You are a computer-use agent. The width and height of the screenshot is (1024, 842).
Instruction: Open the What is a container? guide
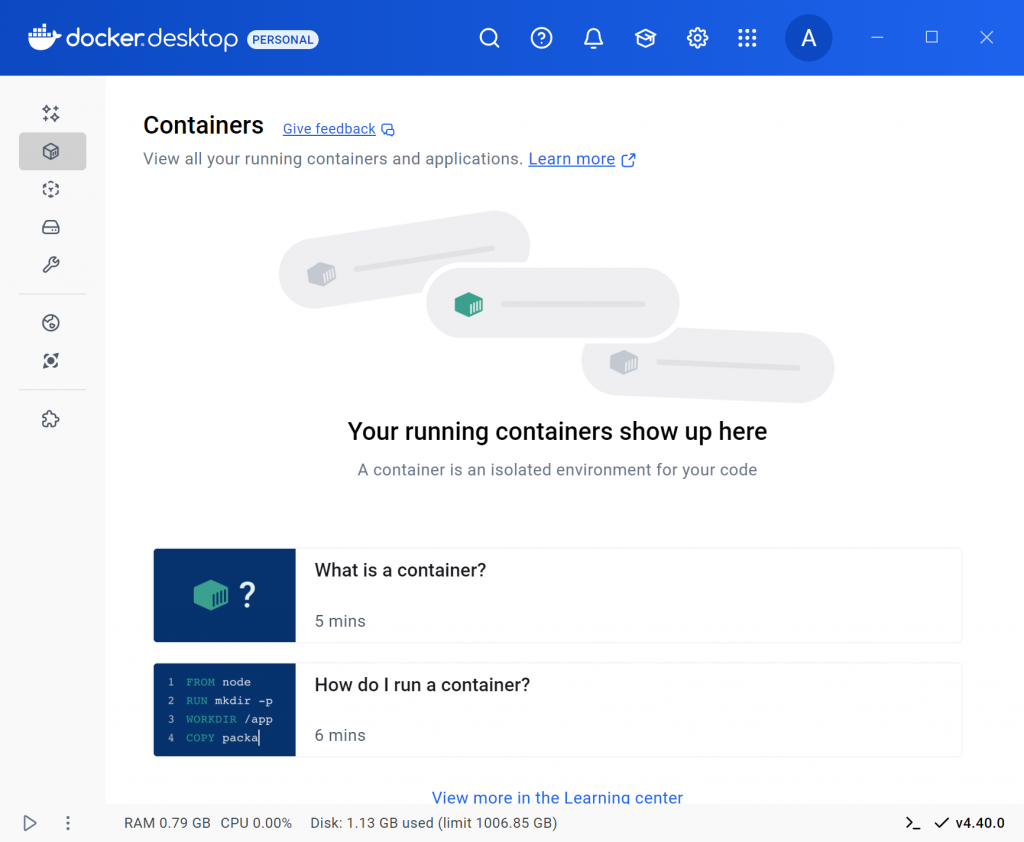557,595
